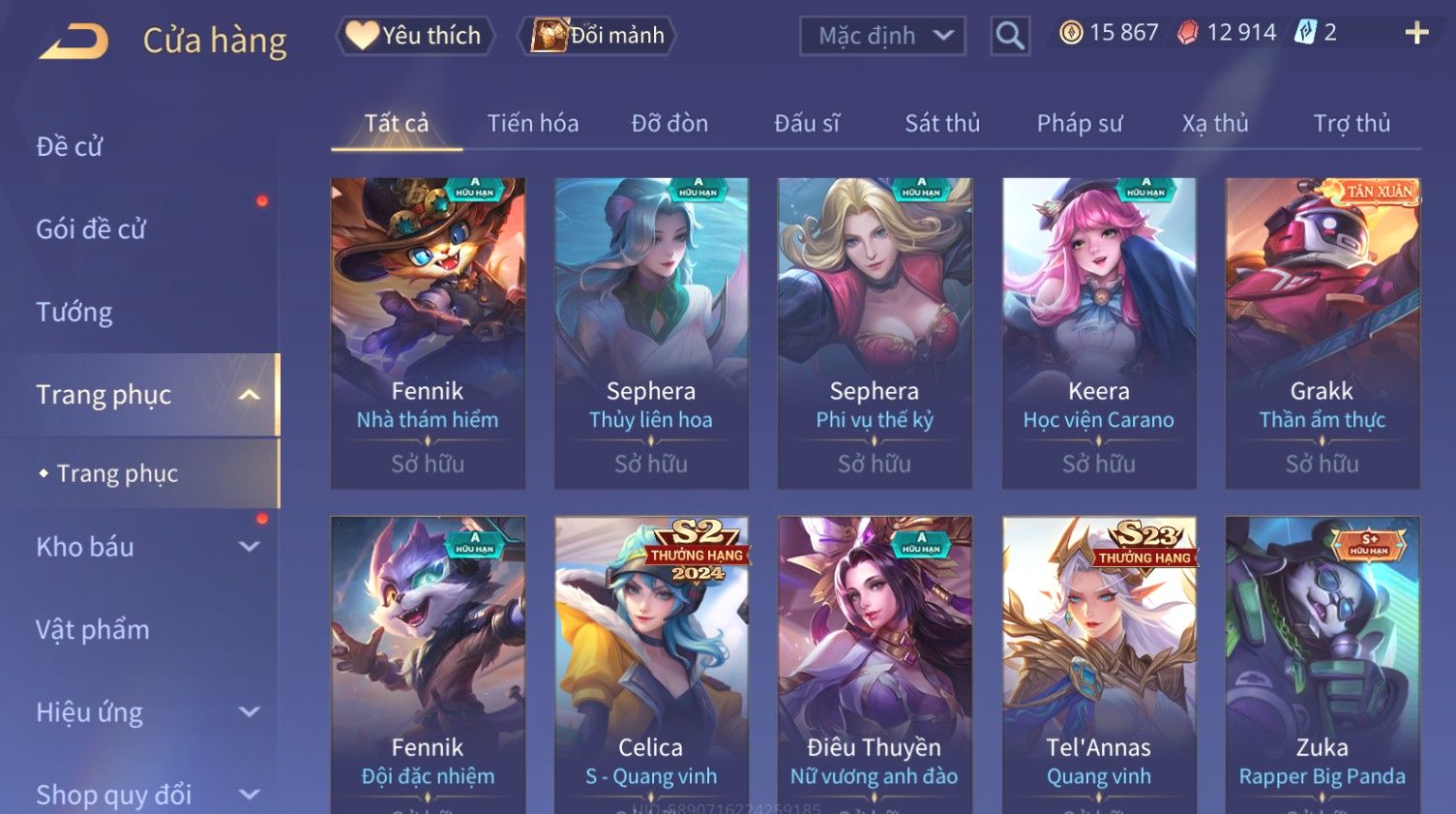Open the Mặc định sort dropdown

(882, 37)
